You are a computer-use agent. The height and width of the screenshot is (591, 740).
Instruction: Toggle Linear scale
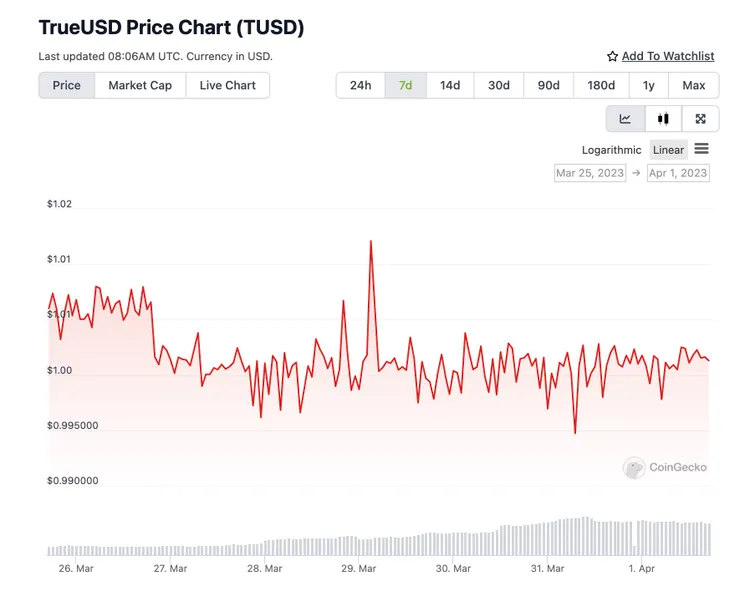click(x=668, y=150)
